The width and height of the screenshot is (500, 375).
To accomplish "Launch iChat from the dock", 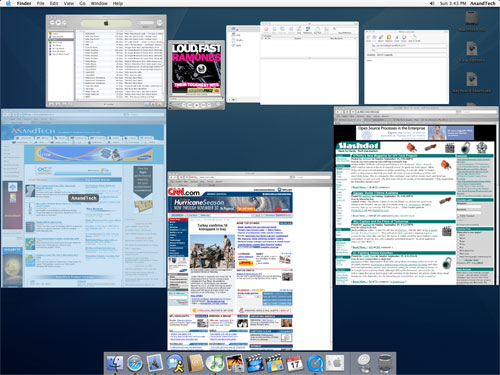I will (175, 363).
